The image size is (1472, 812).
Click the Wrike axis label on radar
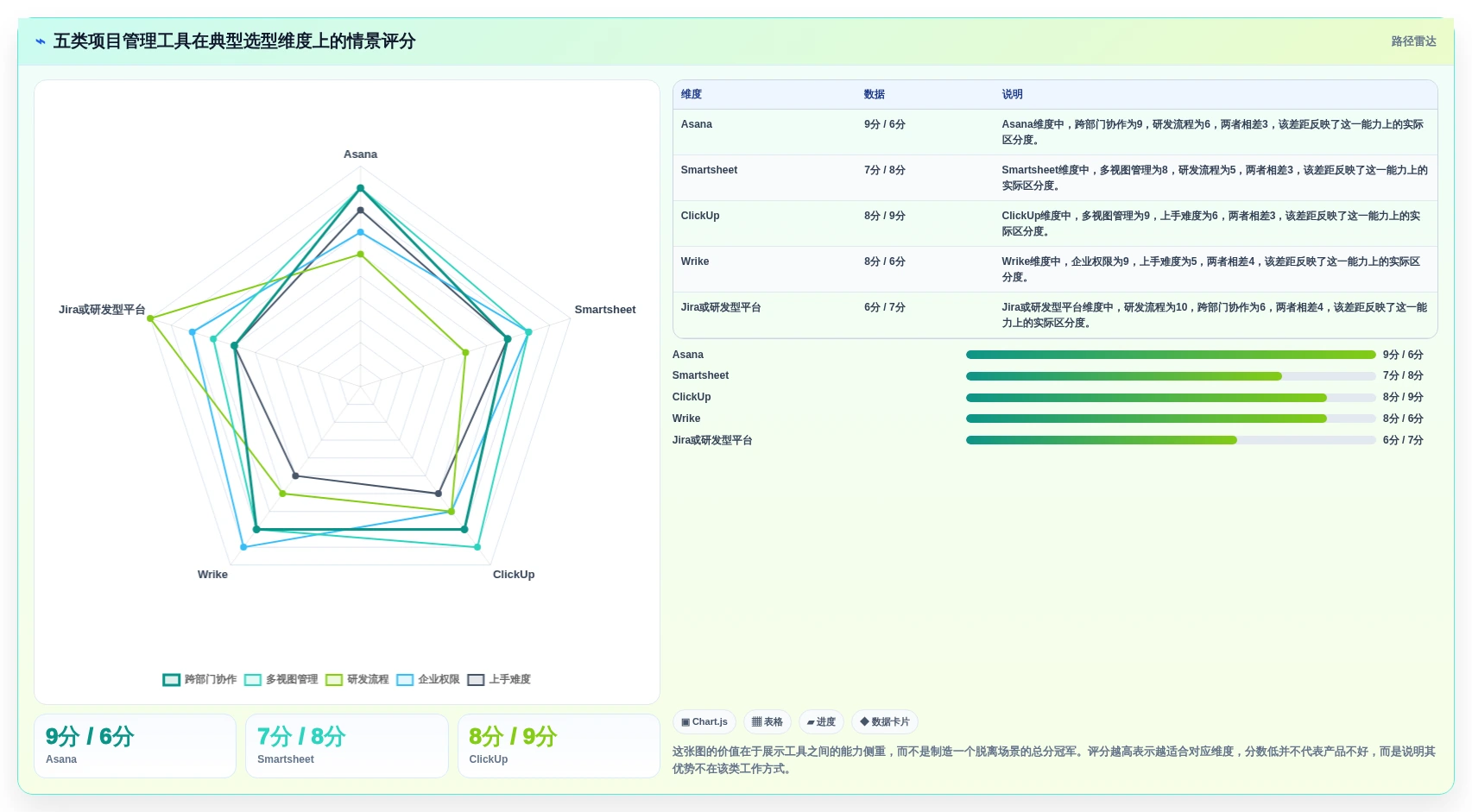[212, 575]
